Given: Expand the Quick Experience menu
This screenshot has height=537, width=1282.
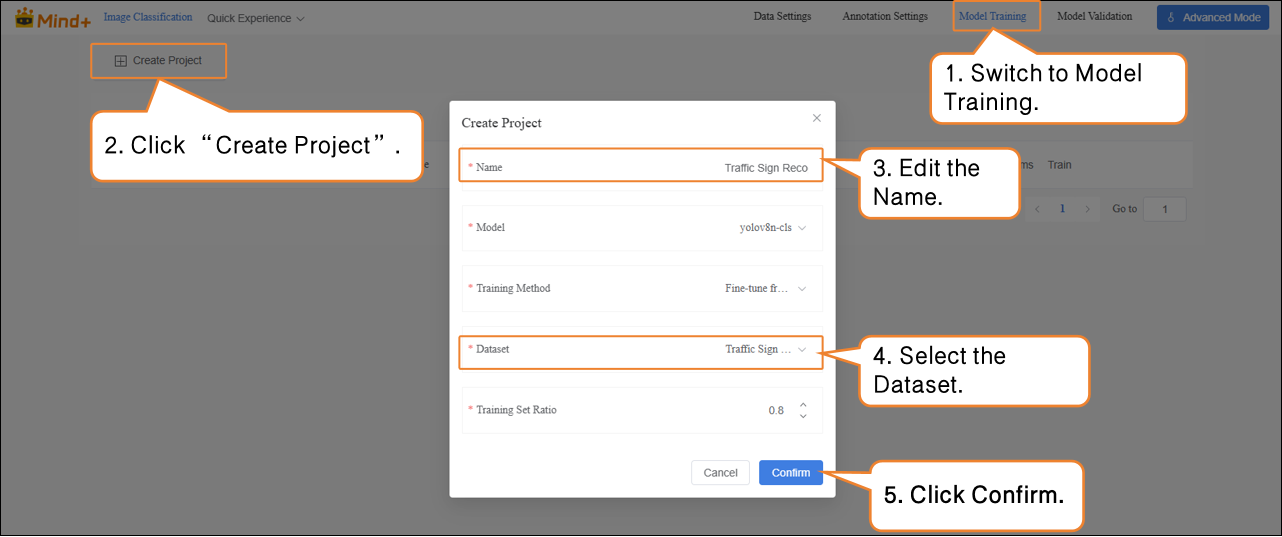Looking at the screenshot, I should 255,18.
